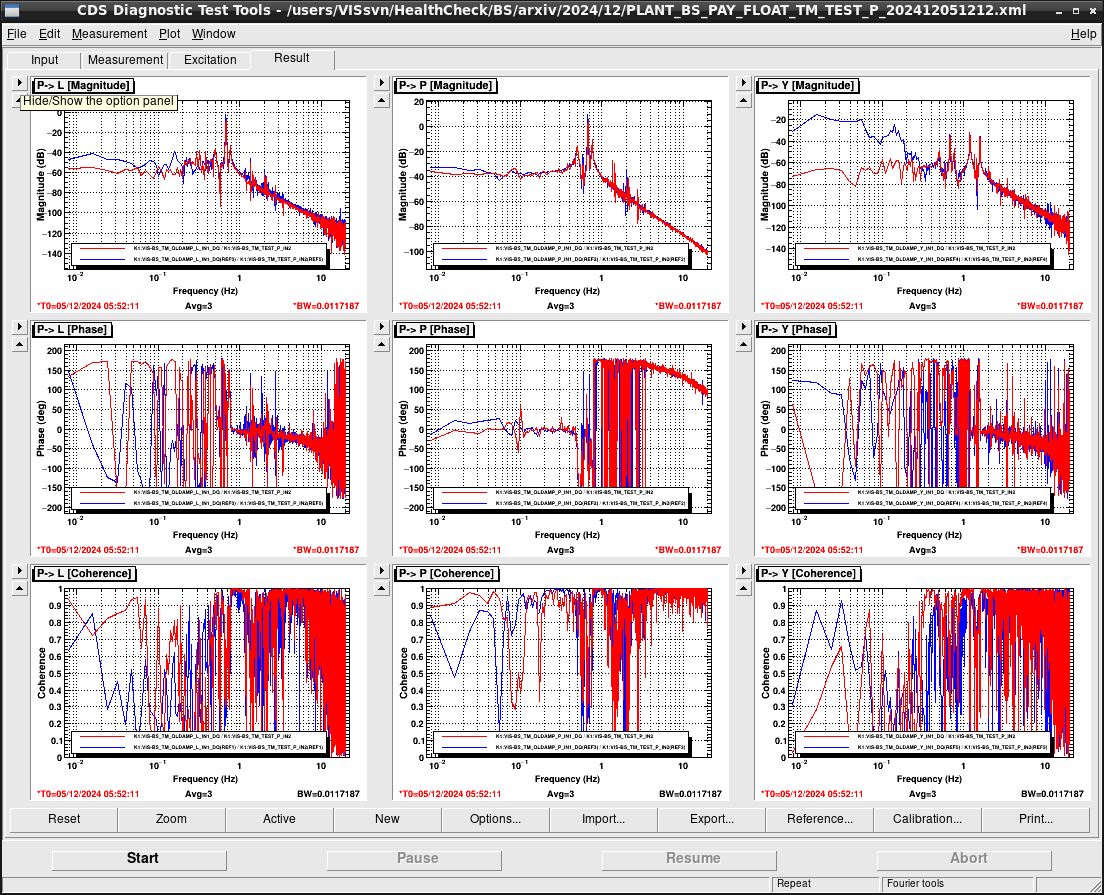This screenshot has height=895, width=1104.
Task: Click right-arrow icon beside P-> Y [Magnitude] plot
Action: 744,82
